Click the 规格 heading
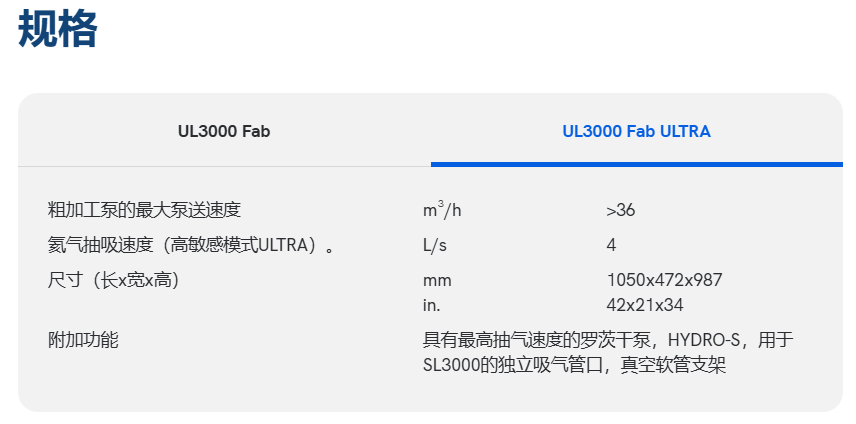This screenshot has width=856, height=424. click(58, 30)
